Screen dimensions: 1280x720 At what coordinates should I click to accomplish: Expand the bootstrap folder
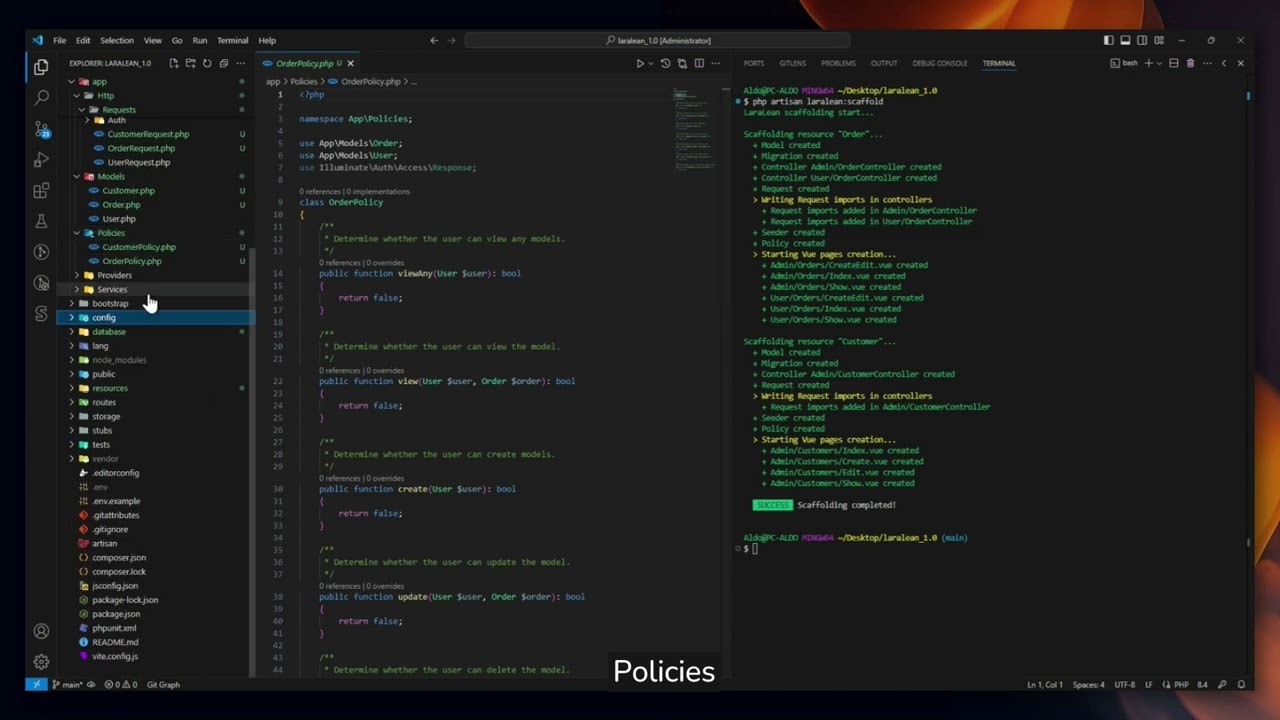72,303
